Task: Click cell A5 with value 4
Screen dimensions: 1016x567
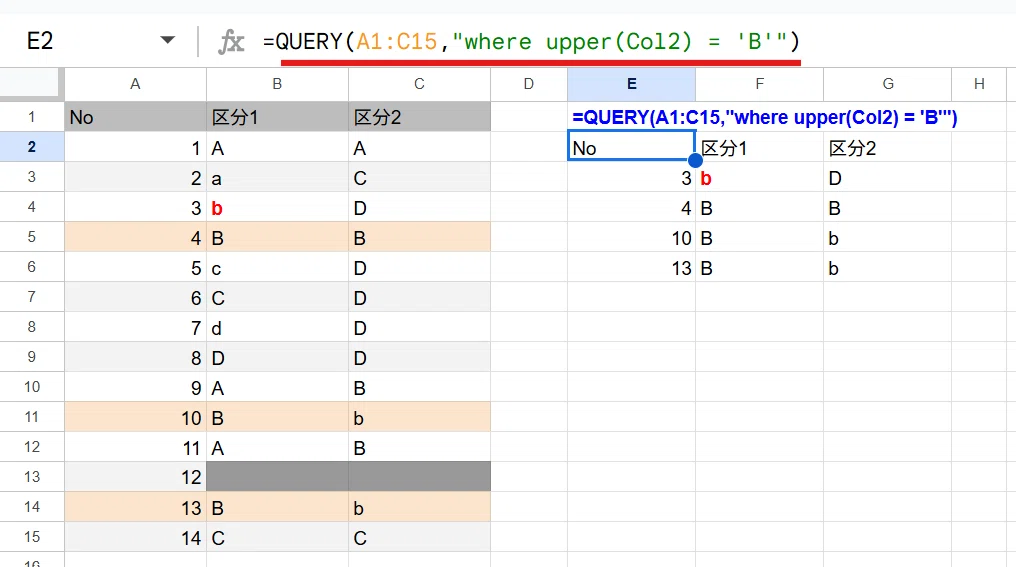Action: 135,237
